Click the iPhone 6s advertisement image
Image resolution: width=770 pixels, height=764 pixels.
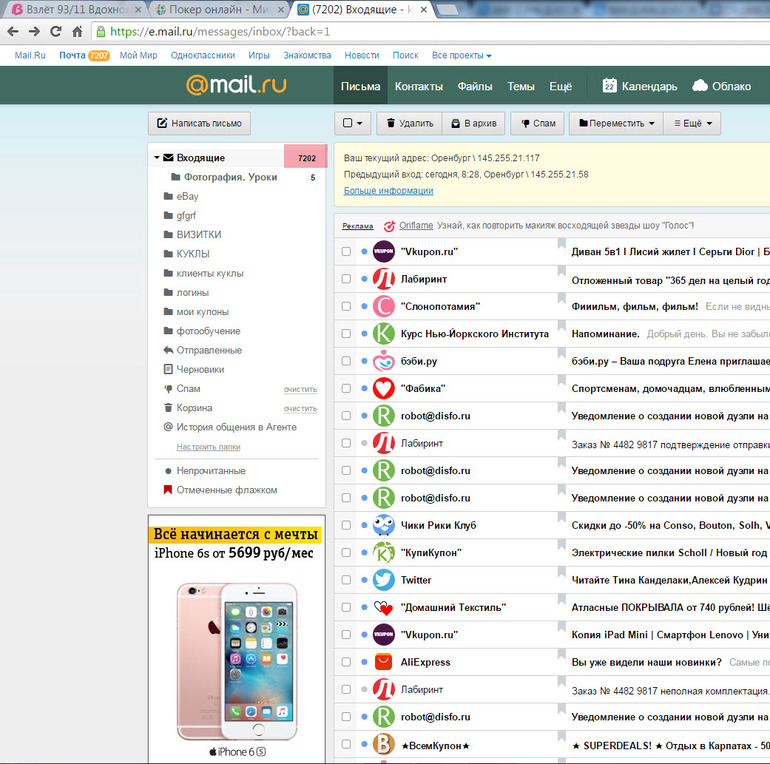(x=237, y=639)
